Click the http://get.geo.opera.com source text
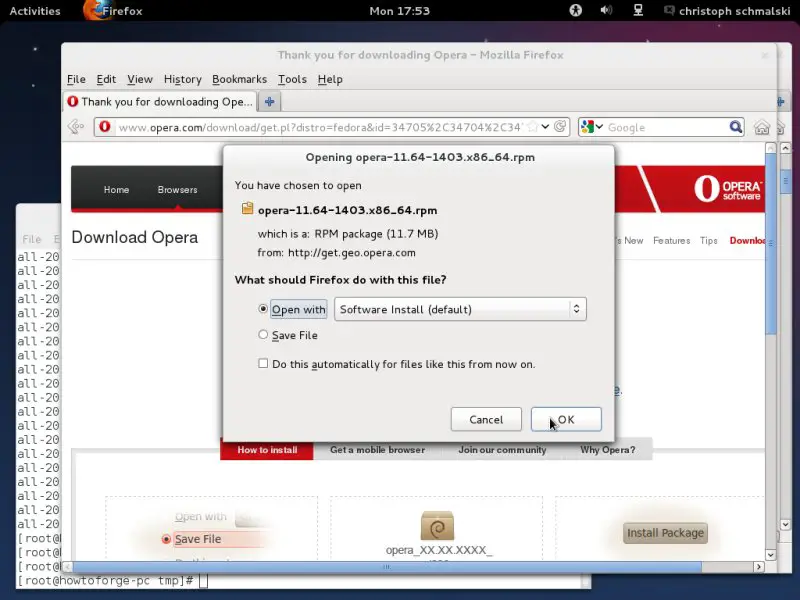This screenshot has height=600, width=800. [352, 253]
